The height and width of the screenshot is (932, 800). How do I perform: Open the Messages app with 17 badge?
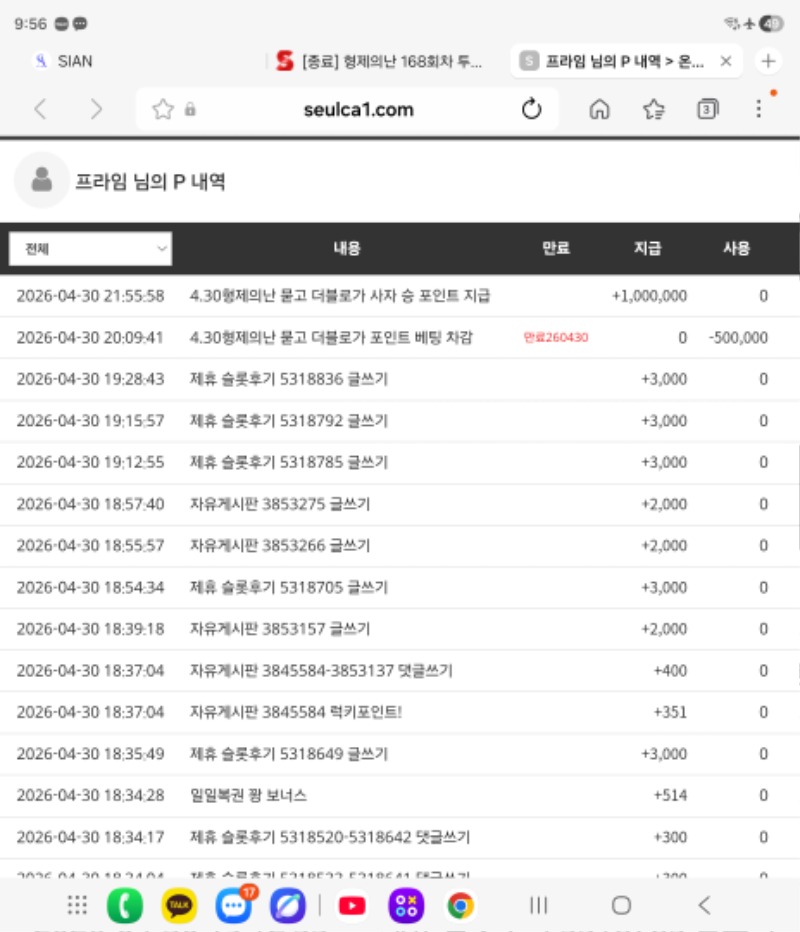pos(234,906)
